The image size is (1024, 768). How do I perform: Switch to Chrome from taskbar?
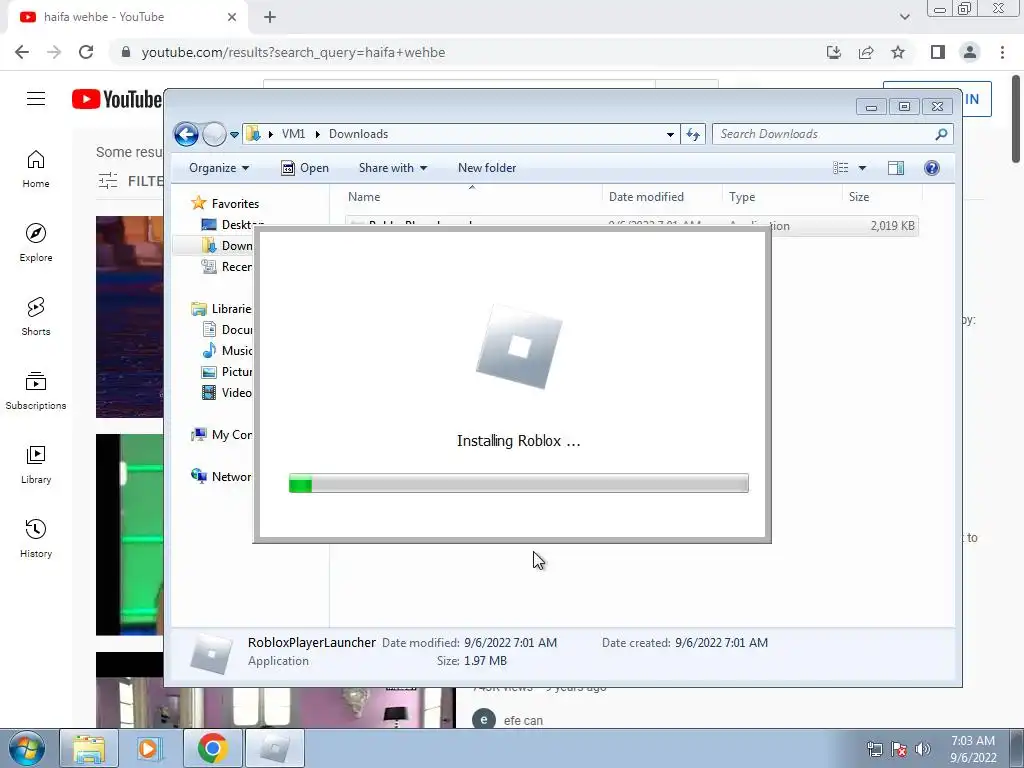pyautogui.click(x=212, y=748)
